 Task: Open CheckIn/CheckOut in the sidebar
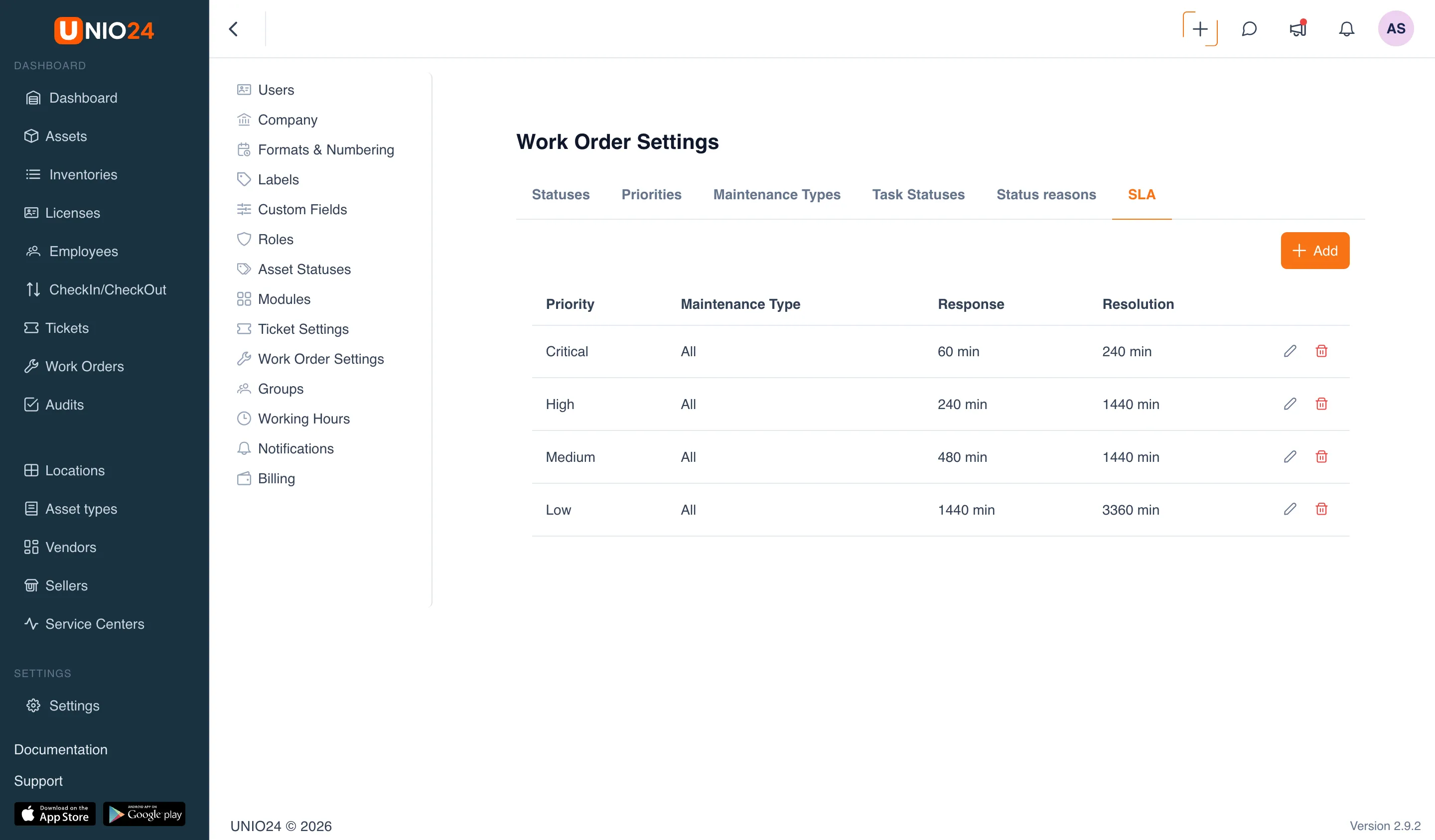click(96, 290)
